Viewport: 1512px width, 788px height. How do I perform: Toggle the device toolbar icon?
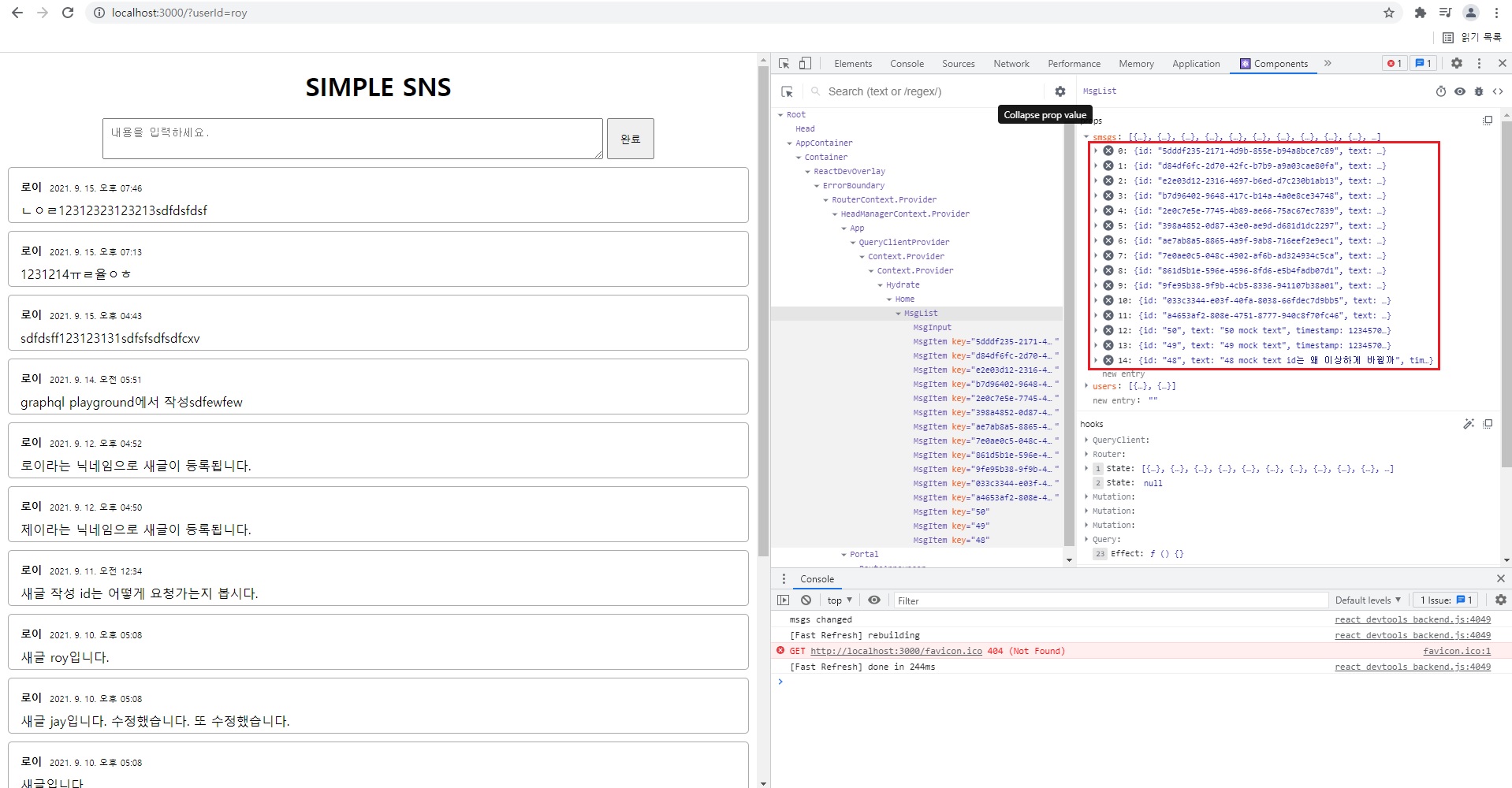[x=805, y=64]
